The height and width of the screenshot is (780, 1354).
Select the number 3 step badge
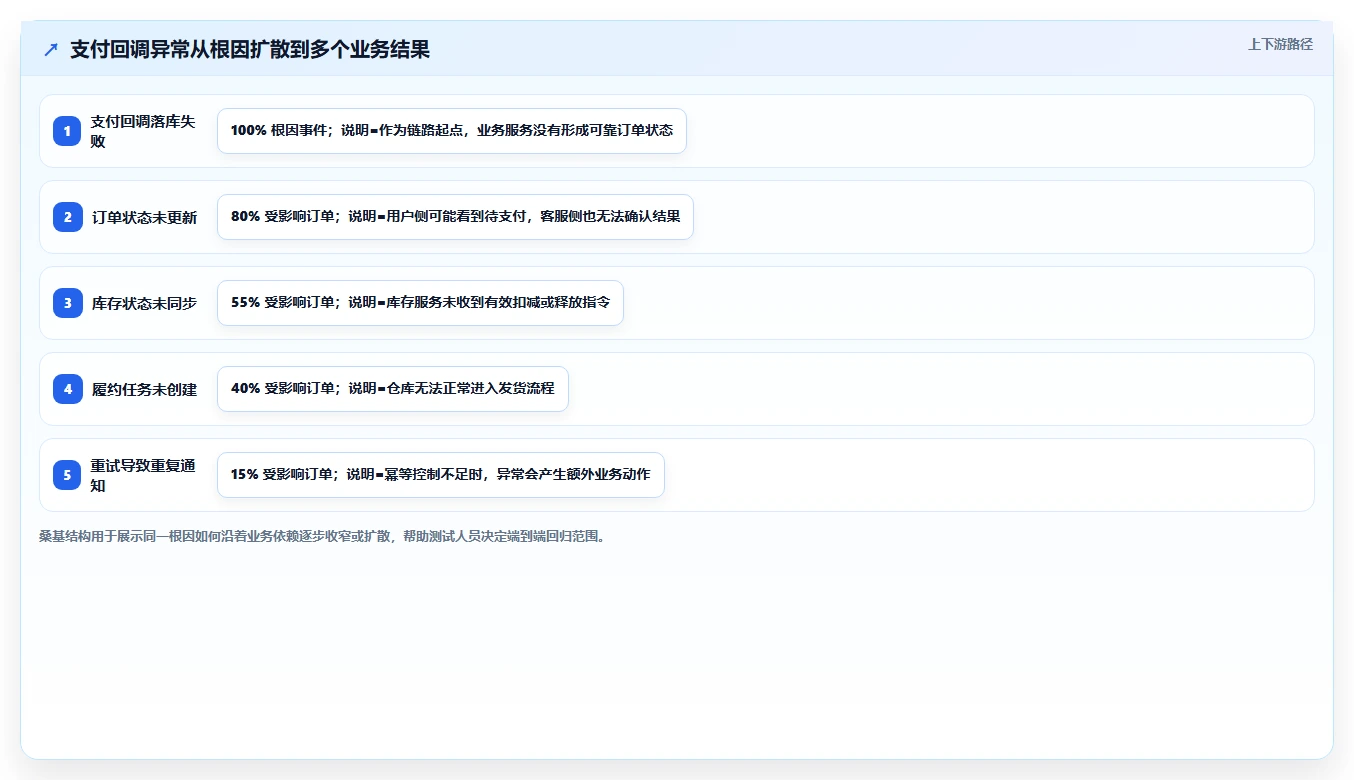coord(67,303)
